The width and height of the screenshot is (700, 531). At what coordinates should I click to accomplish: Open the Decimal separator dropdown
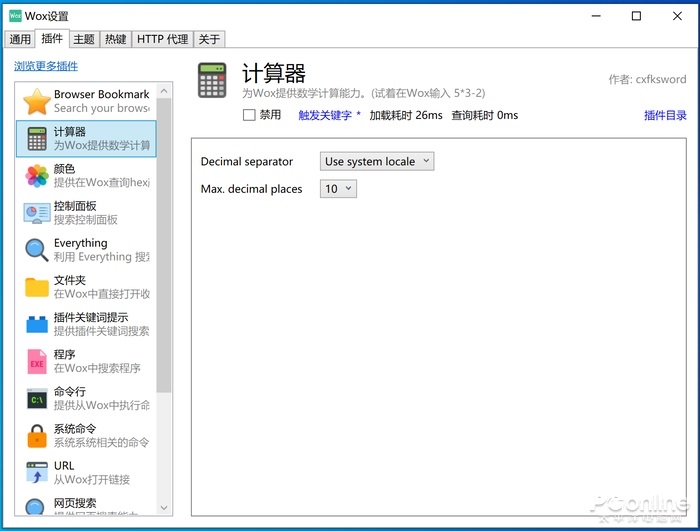(x=377, y=161)
